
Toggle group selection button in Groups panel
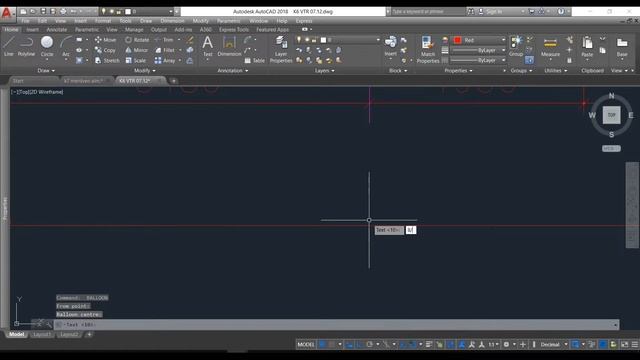tap(529, 60)
